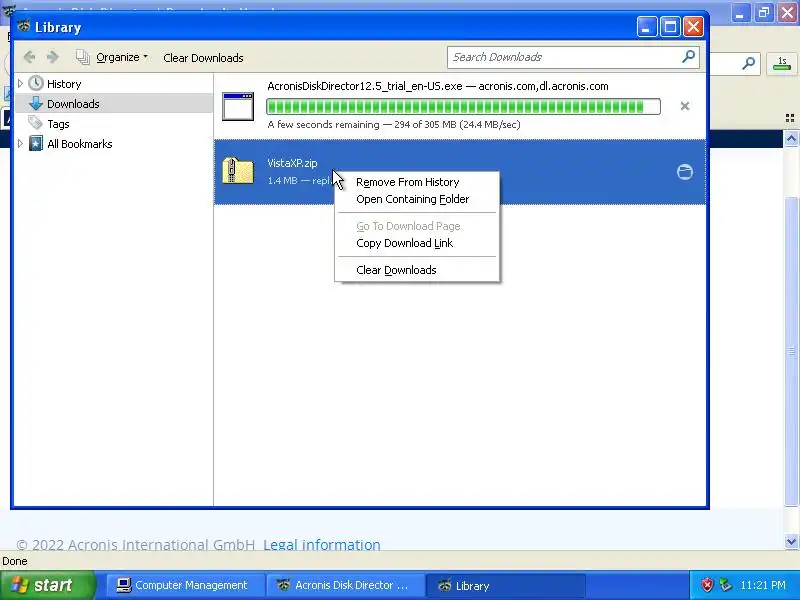This screenshot has width=800, height=600.
Task: Click the VistaXP.zip folder icon
Action: (x=238, y=171)
